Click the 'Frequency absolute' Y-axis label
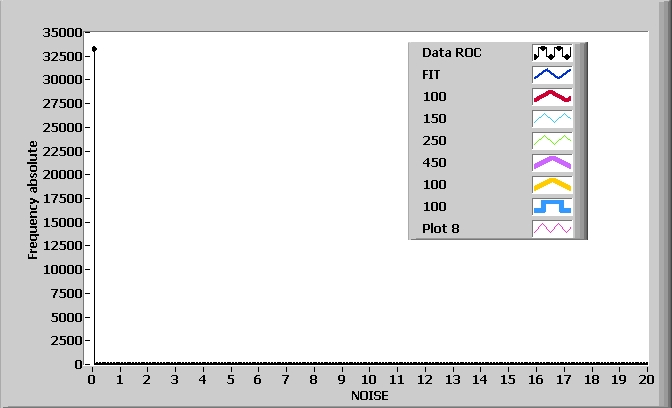This screenshot has height=408, width=672. pos(33,200)
